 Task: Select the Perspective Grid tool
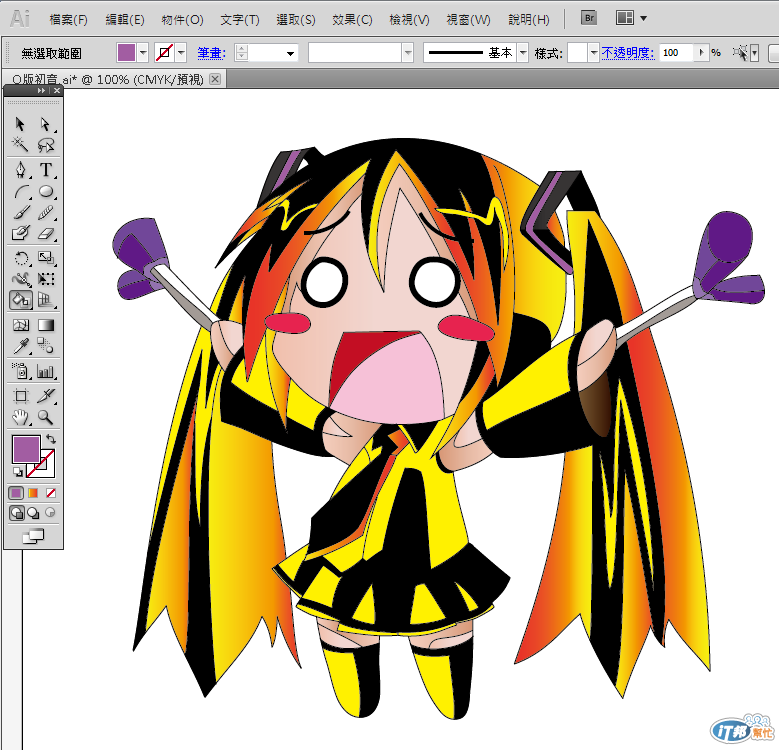(46, 300)
